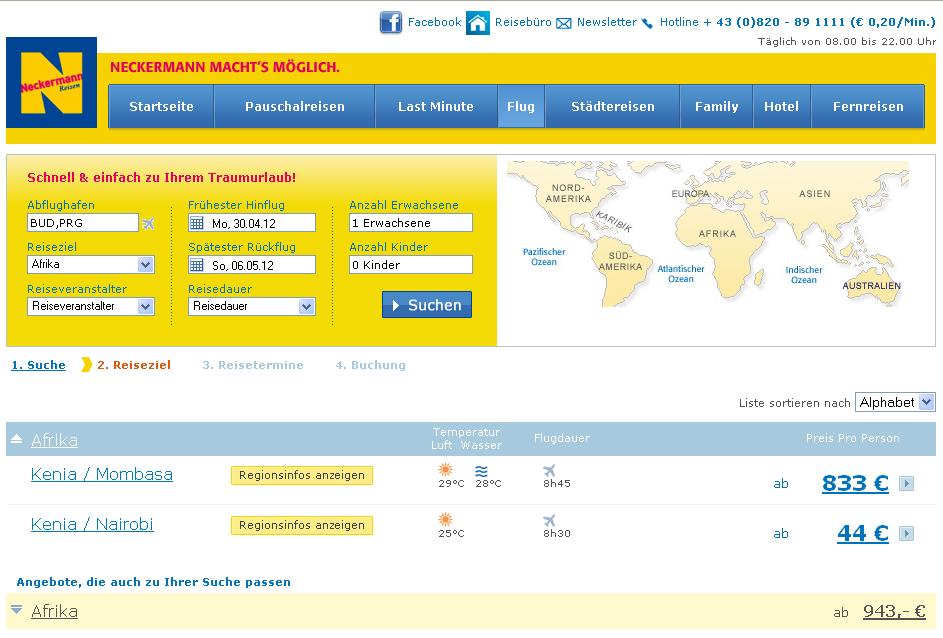This screenshot has width=943, height=638.
Task: Click the Facebook logo icon
Action: pos(391,22)
